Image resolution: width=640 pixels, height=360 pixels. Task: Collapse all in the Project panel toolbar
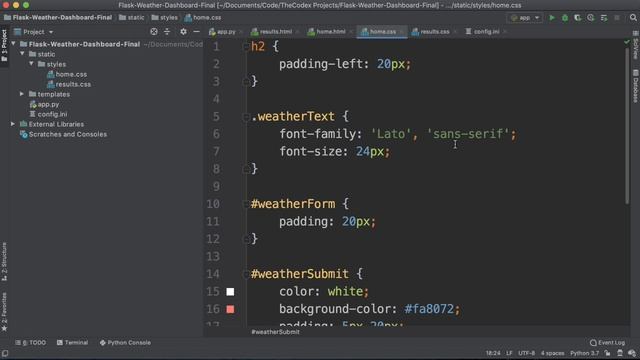click(x=167, y=32)
